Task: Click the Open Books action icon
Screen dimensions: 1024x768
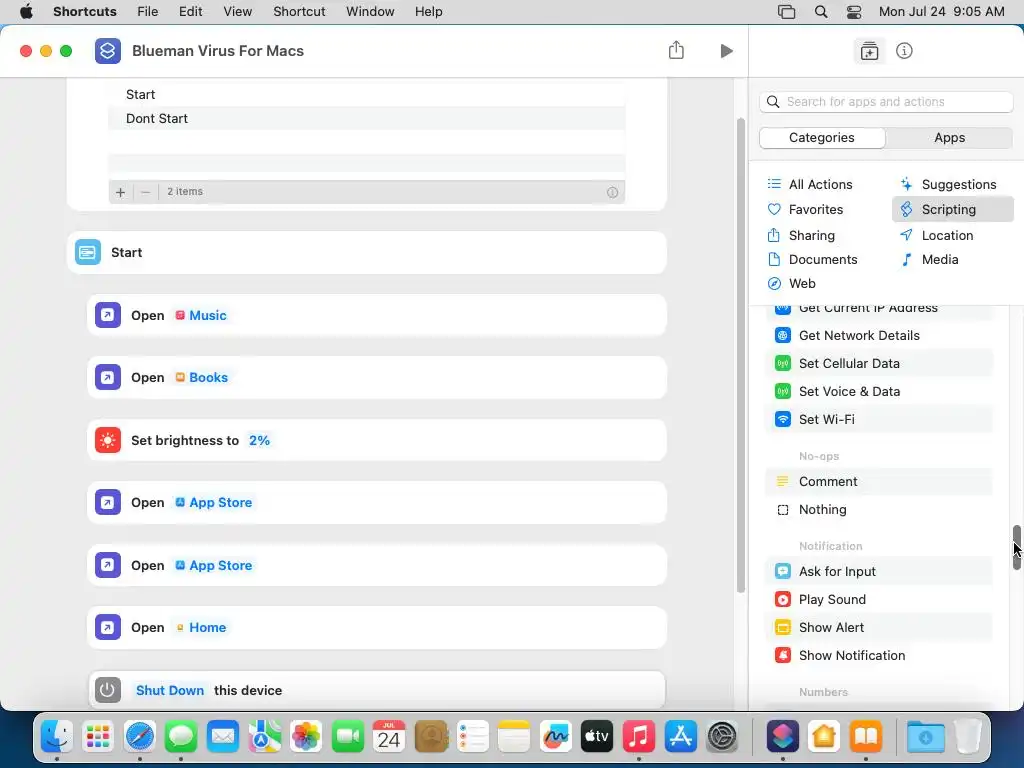Action: (x=108, y=377)
